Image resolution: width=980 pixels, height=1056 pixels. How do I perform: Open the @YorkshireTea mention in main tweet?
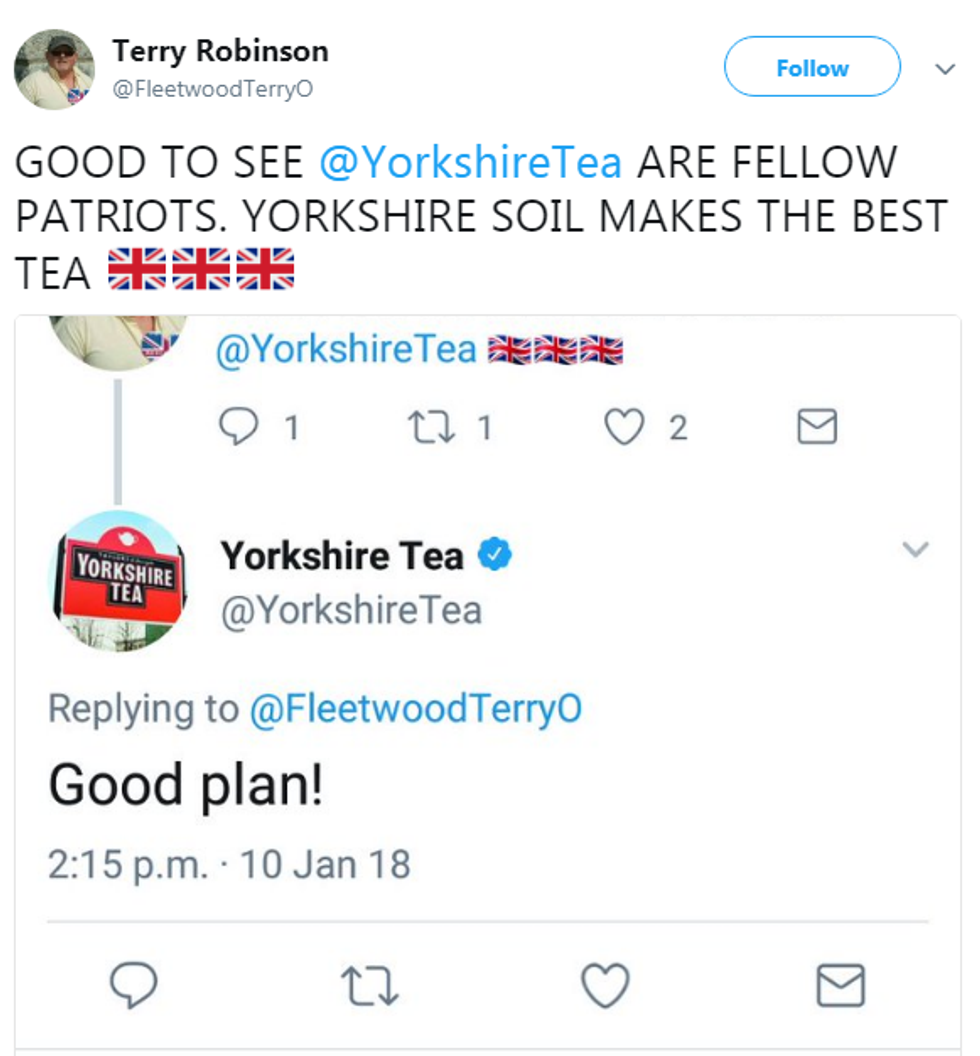(x=470, y=162)
